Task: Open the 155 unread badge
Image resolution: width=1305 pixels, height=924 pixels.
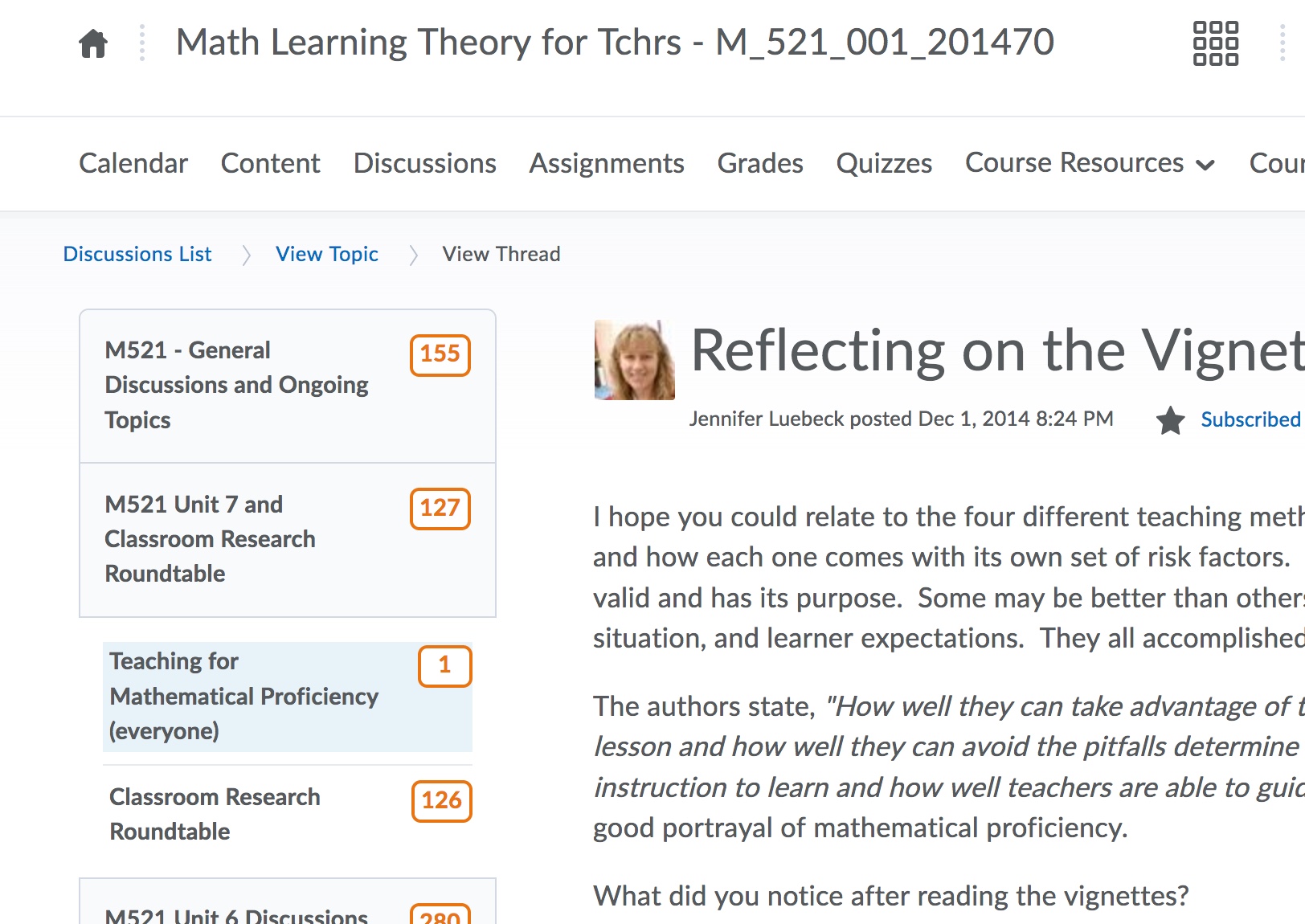Action: pyautogui.click(x=440, y=354)
